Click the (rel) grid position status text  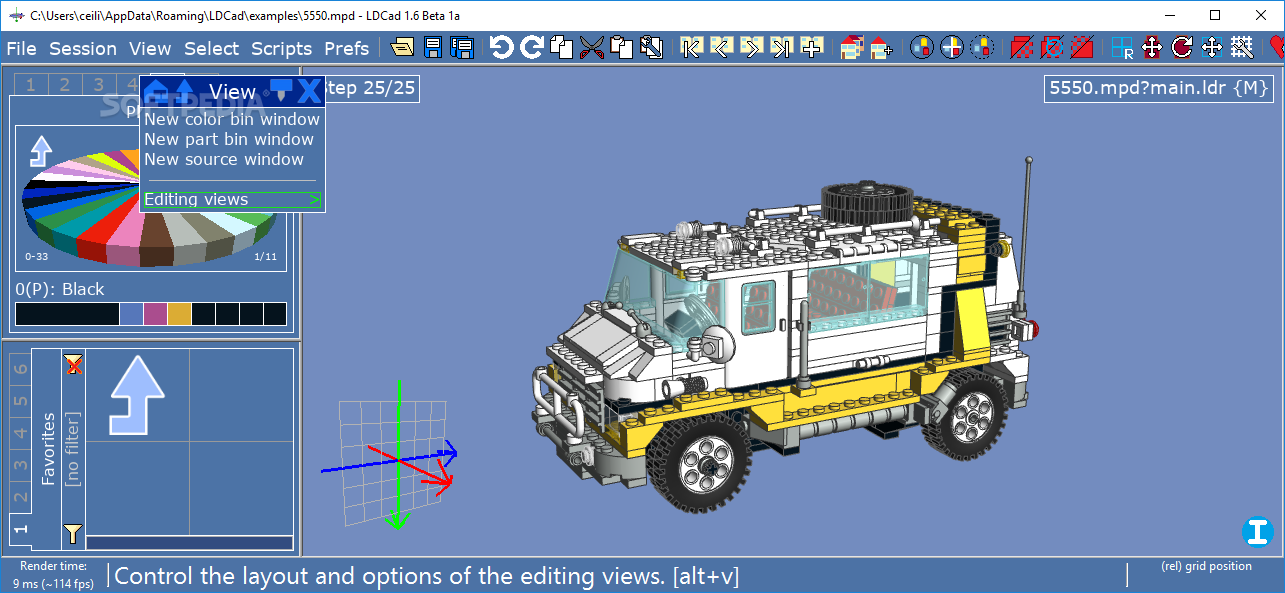(1206, 566)
